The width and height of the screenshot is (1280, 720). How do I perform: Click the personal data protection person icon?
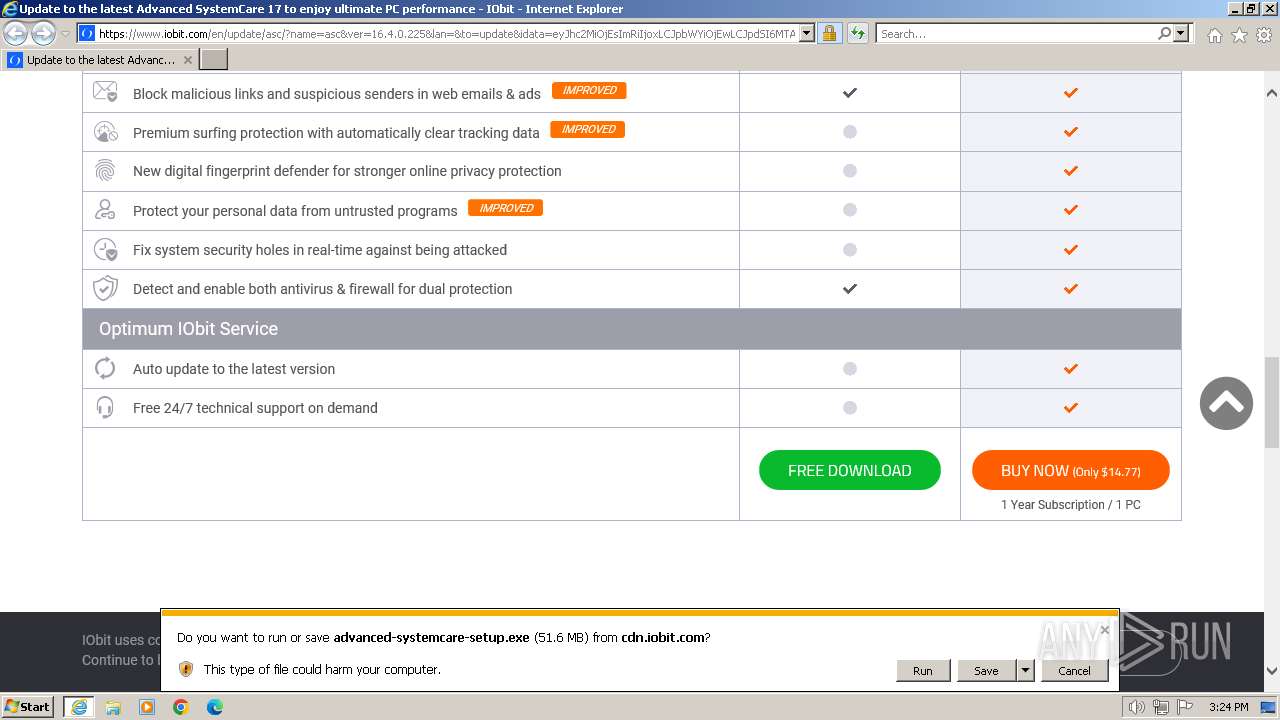point(105,210)
